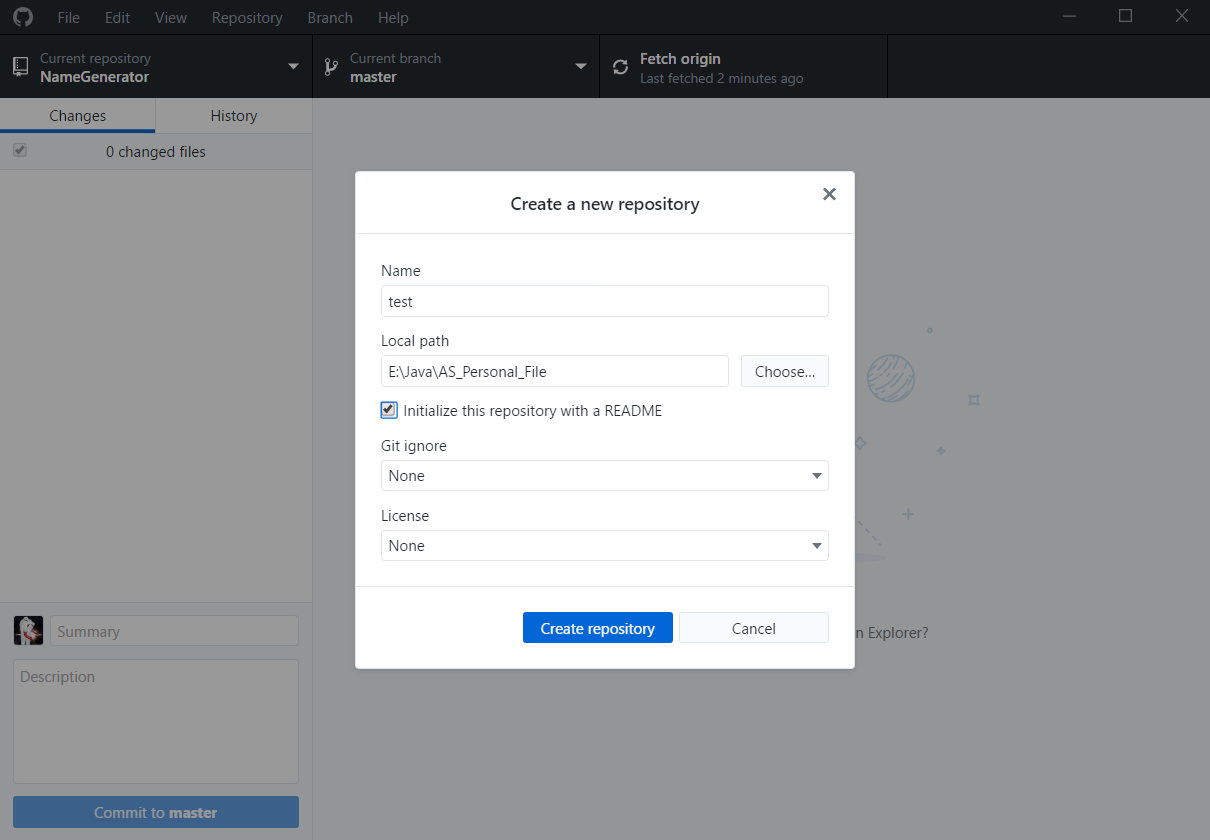Close the Create a new repository dialog
The image size is (1210, 840).
point(829,194)
